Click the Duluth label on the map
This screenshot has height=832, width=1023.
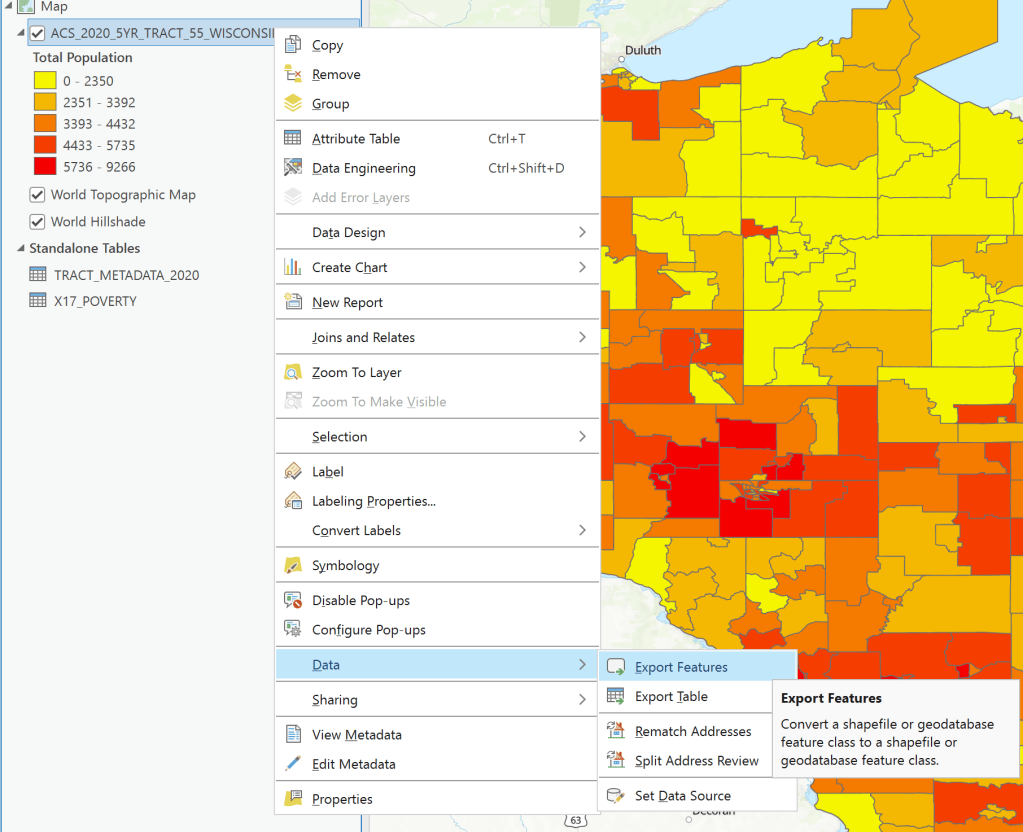pos(643,50)
